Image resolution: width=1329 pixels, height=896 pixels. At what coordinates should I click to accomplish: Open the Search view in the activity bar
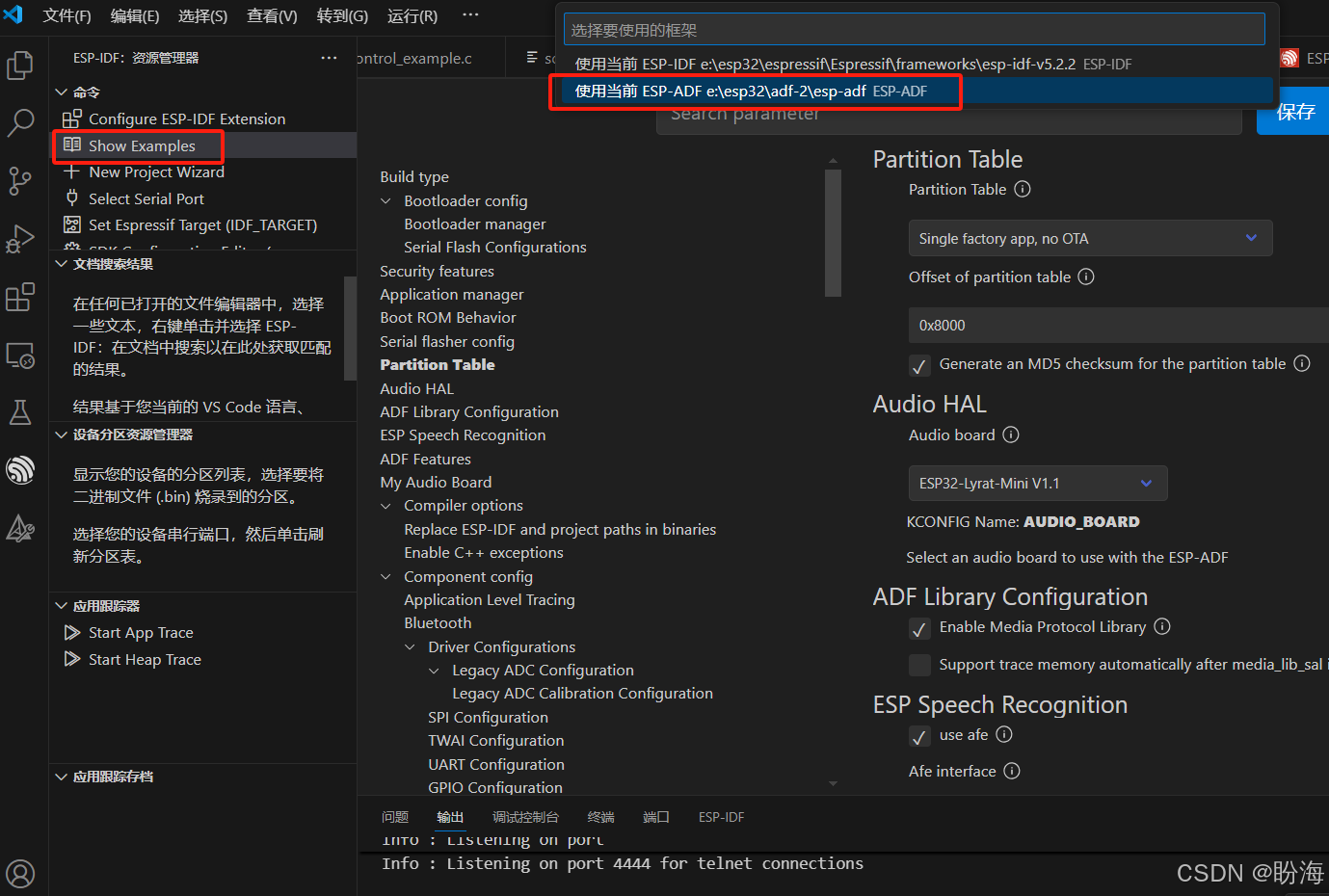[20, 122]
